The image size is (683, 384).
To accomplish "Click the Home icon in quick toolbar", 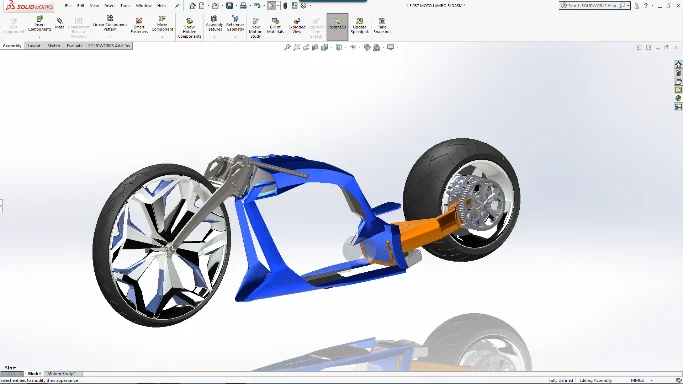I will tap(193, 6).
